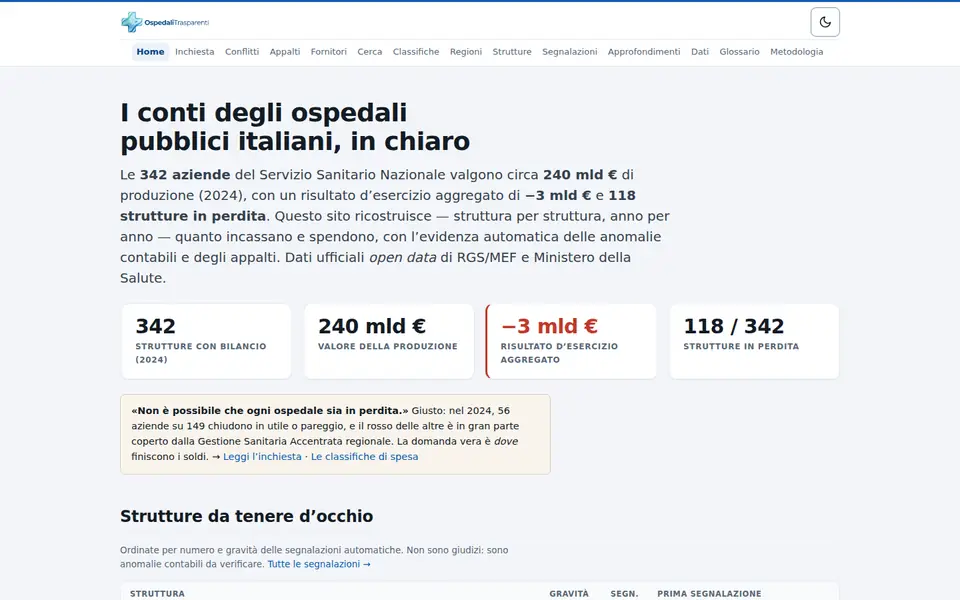Click the "I conti degli ospedali" main headline
This screenshot has width=960, height=600.
(x=295, y=127)
